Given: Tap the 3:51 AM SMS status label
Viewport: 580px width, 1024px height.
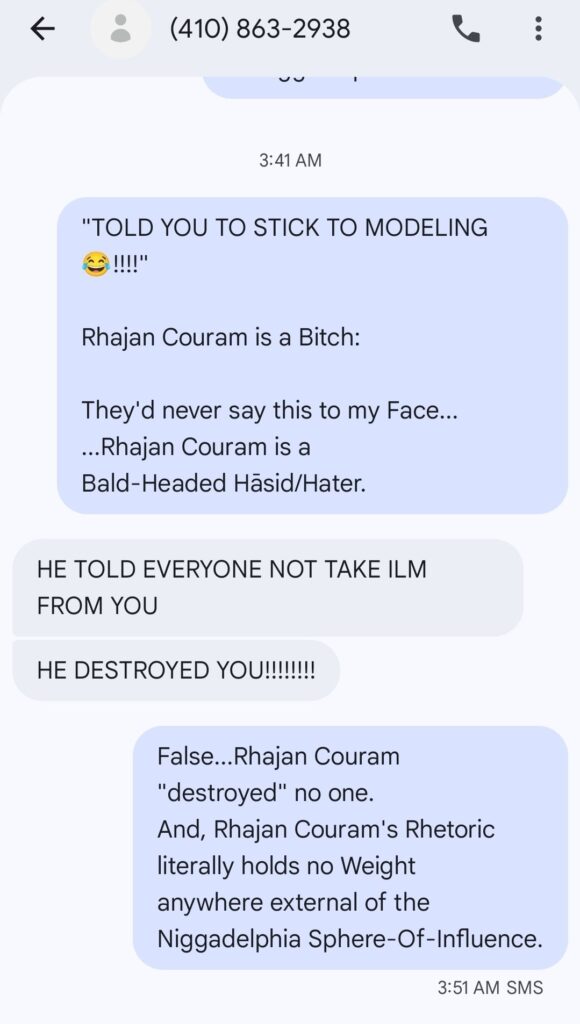Looking at the screenshot, I should pyautogui.click(x=490, y=987).
